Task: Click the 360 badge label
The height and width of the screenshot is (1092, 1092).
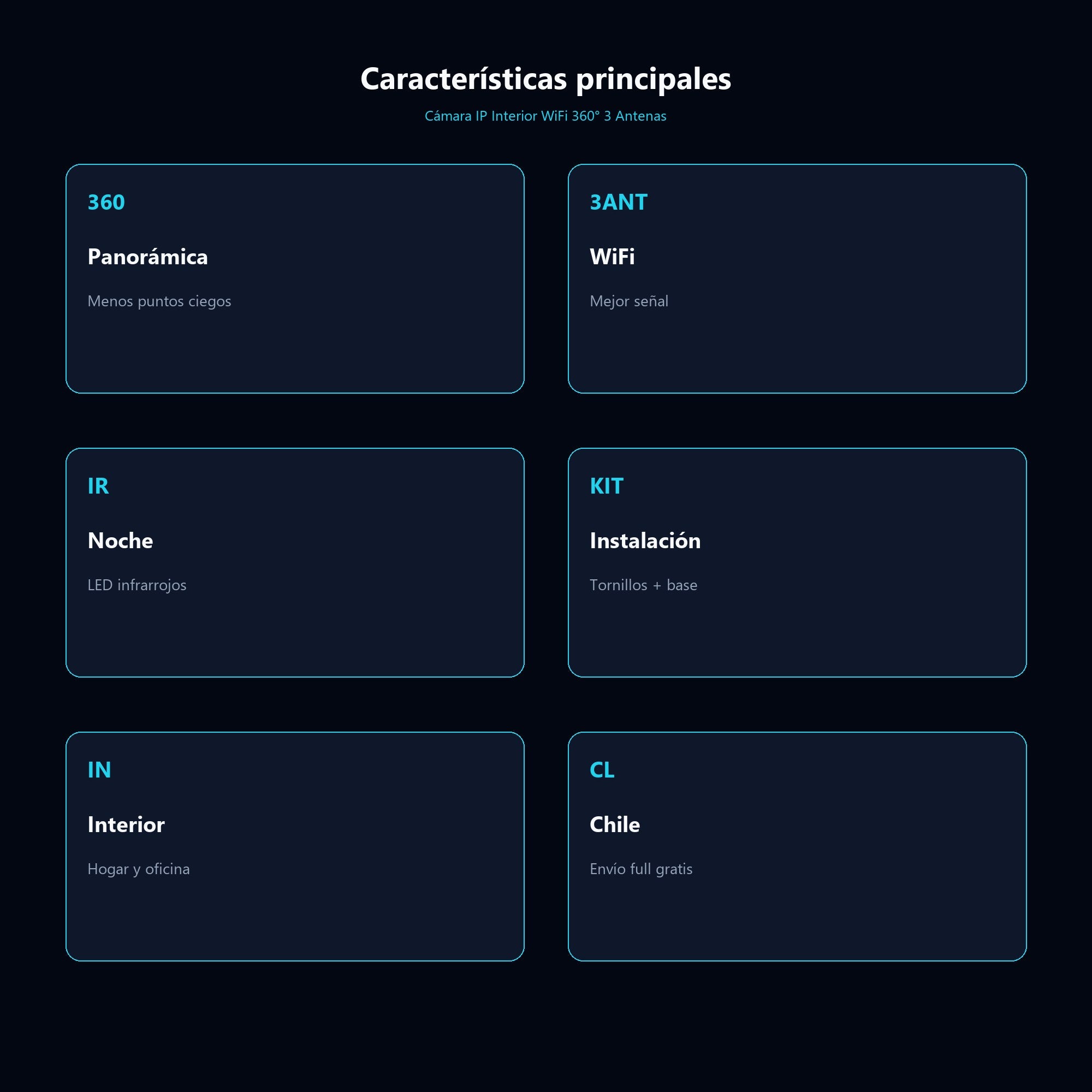Action: coord(106,203)
